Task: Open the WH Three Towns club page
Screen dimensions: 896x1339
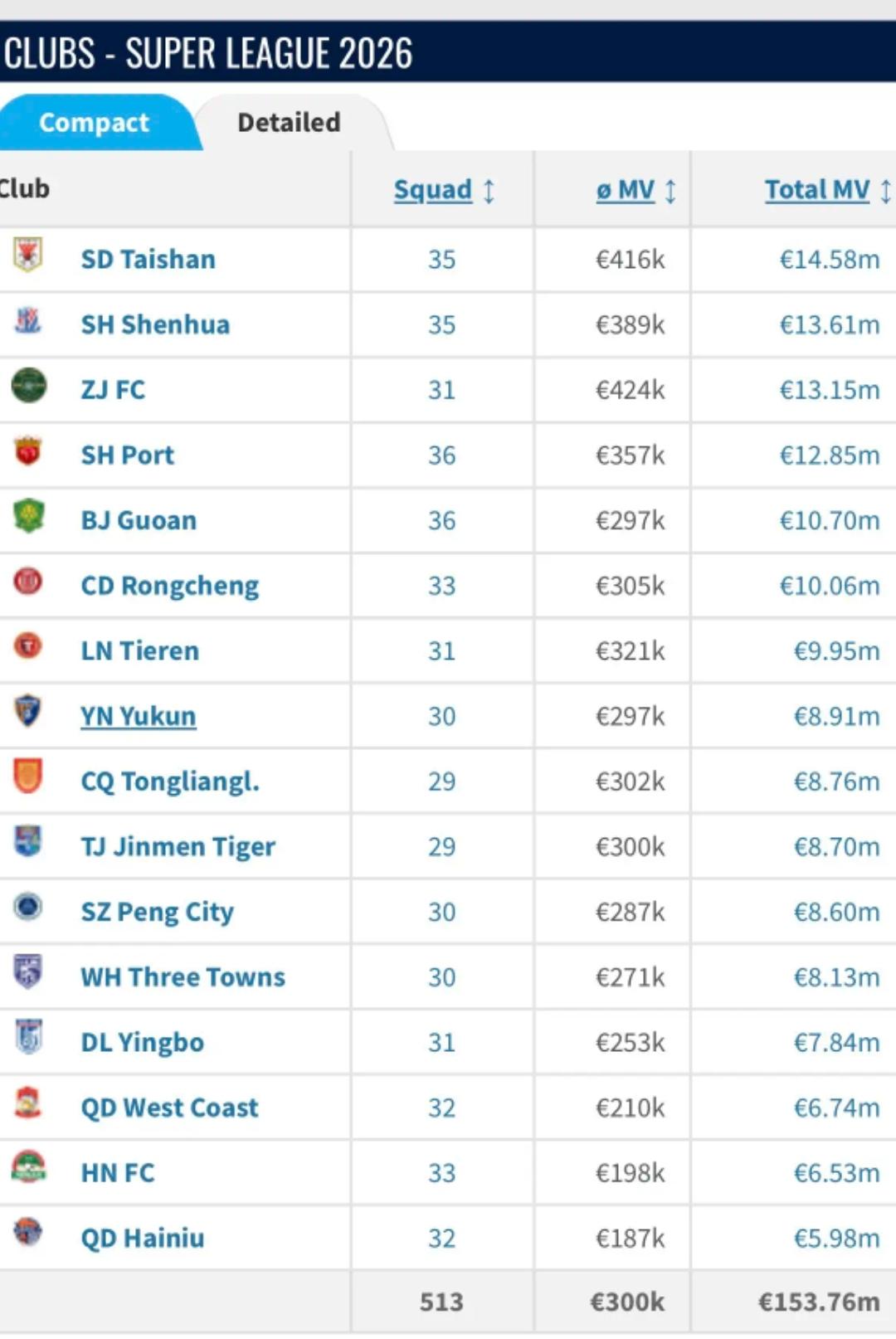Action: click(x=183, y=977)
